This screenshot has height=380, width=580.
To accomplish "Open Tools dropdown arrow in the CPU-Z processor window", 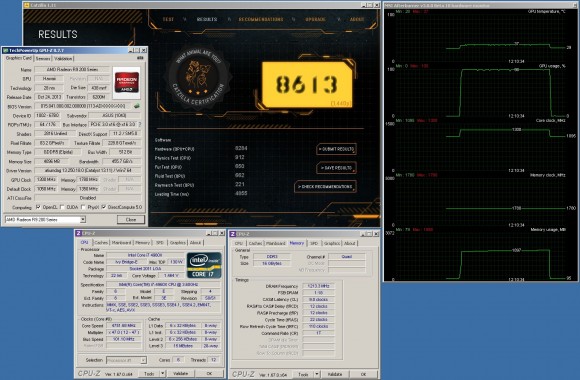I will pyautogui.click(x=162, y=374).
